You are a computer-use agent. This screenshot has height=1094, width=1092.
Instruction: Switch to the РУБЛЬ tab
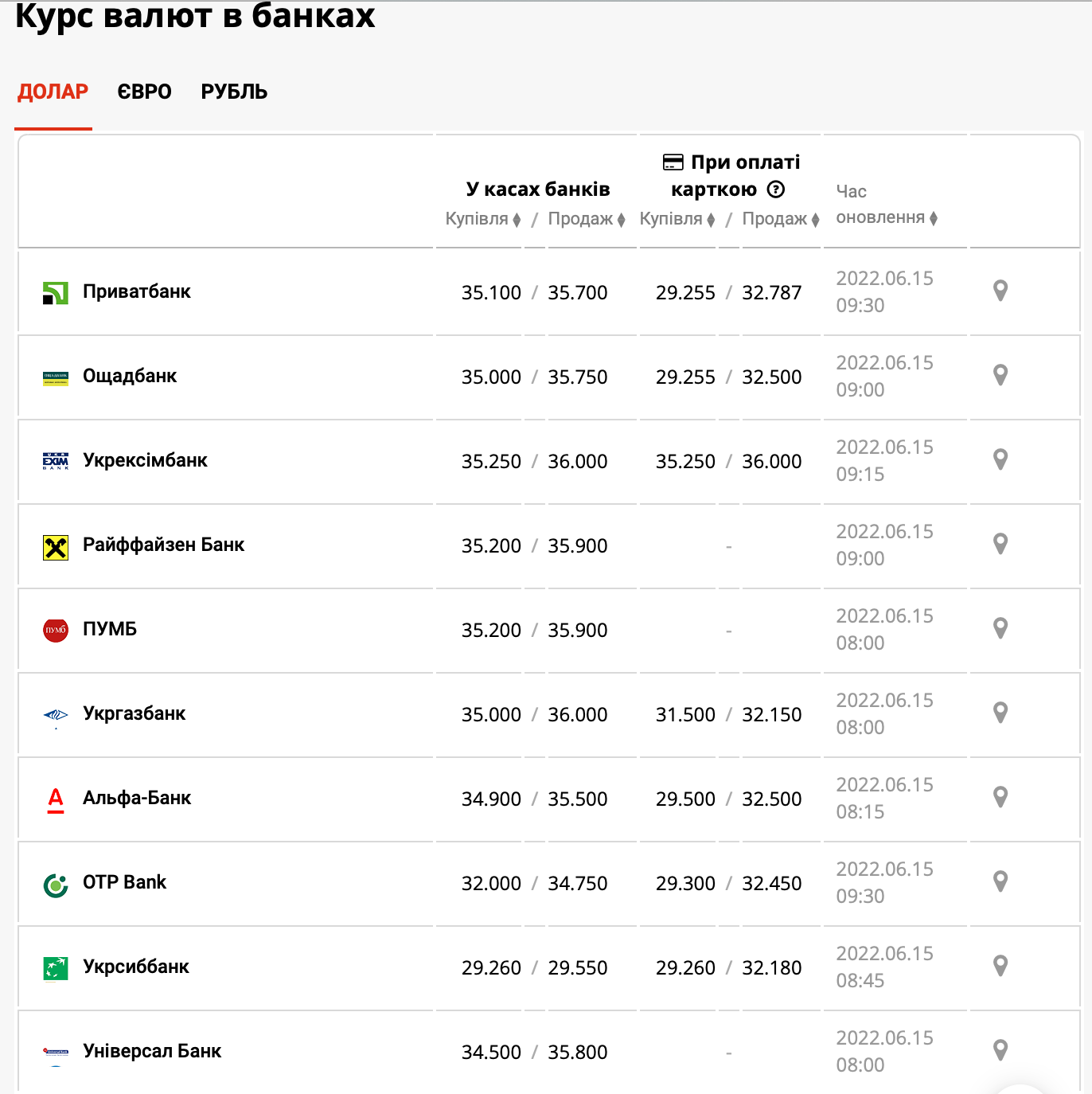tap(234, 92)
